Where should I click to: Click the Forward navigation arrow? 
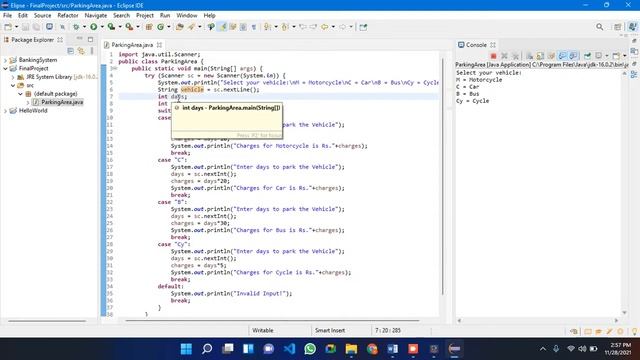click(x=342, y=27)
